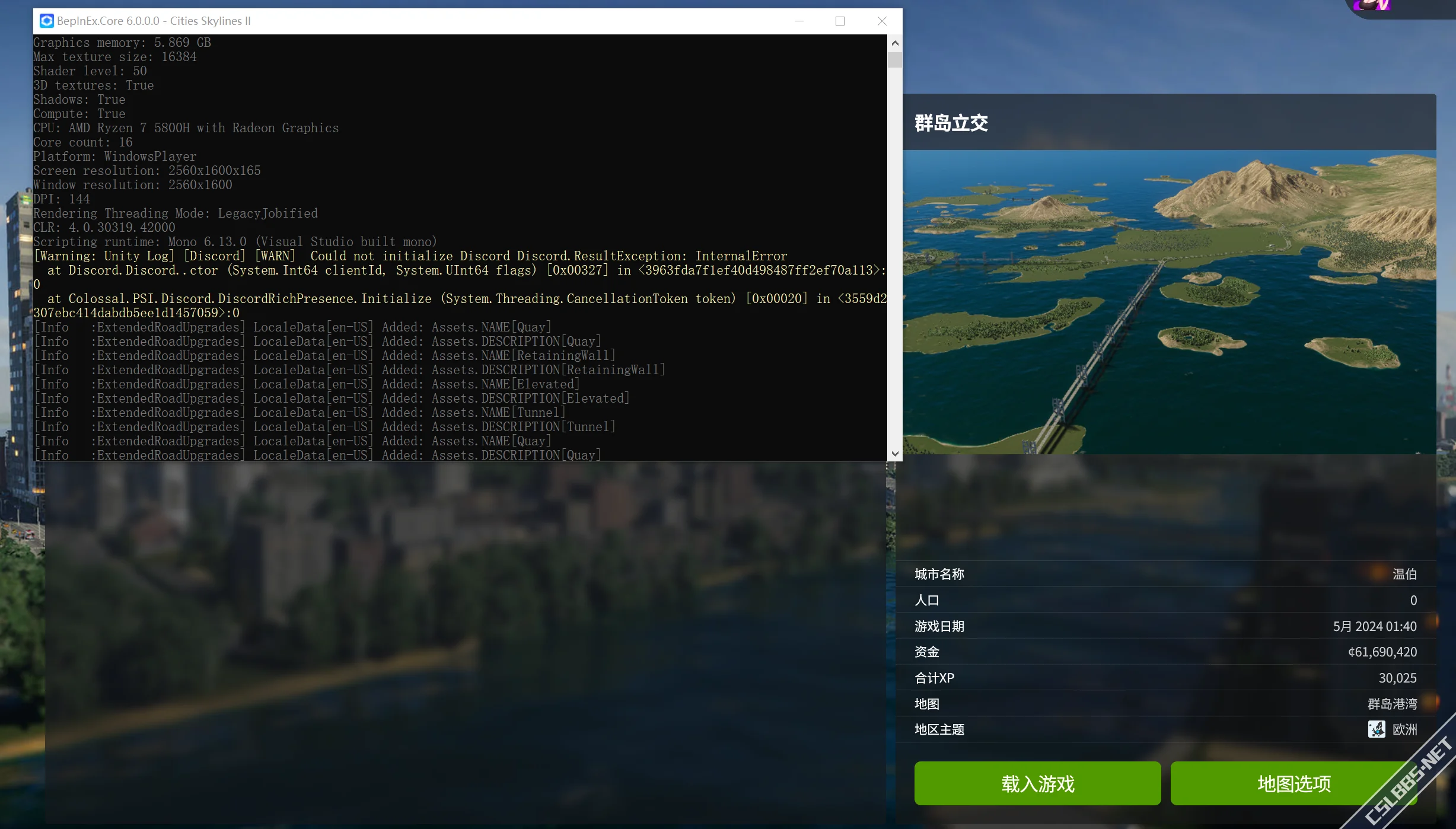
Task: Close the BepInEx console window
Action: tap(882, 21)
